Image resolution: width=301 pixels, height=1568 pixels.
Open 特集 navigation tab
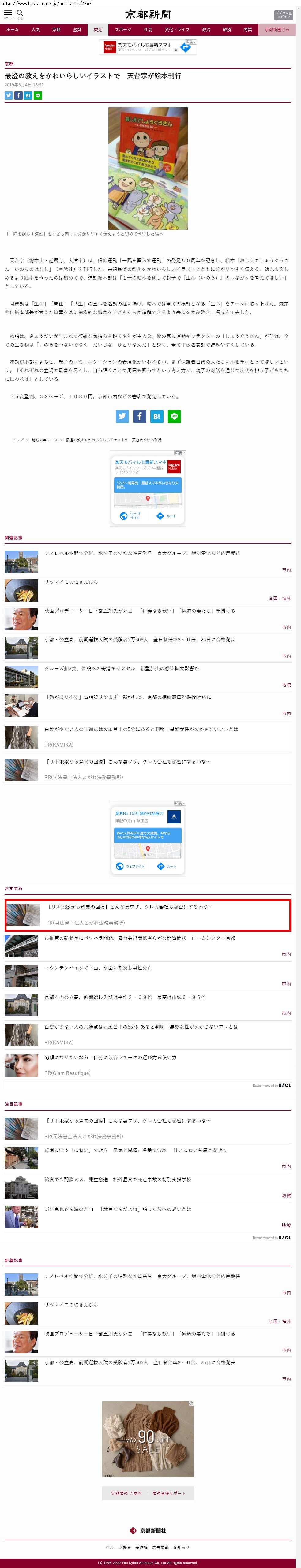(247, 29)
